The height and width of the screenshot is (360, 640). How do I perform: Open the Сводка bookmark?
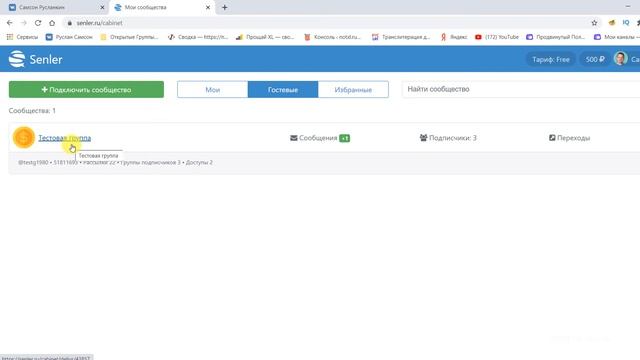pos(198,37)
